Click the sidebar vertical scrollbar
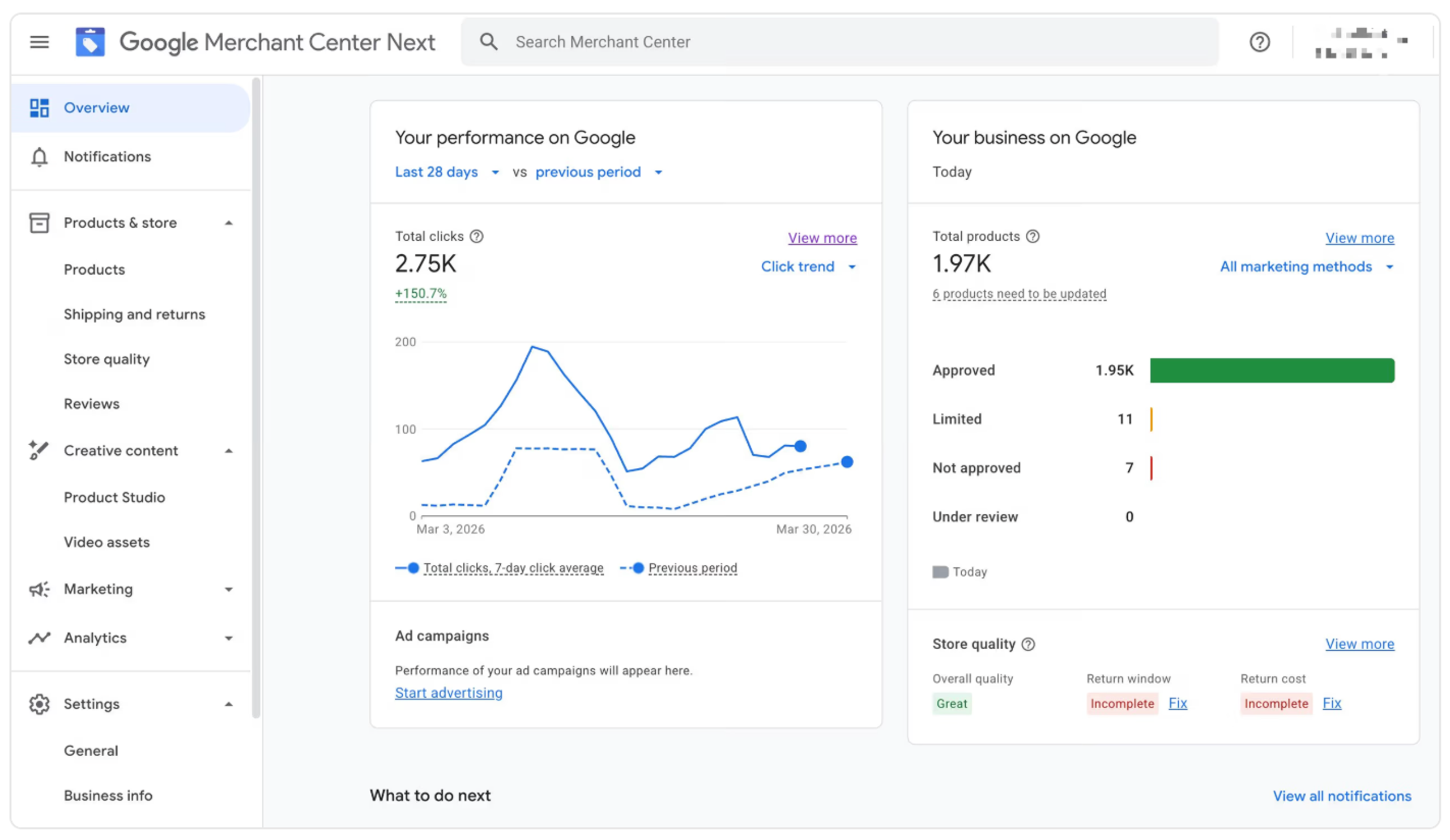The image size is (1450, 840). [x=256, y=397]
